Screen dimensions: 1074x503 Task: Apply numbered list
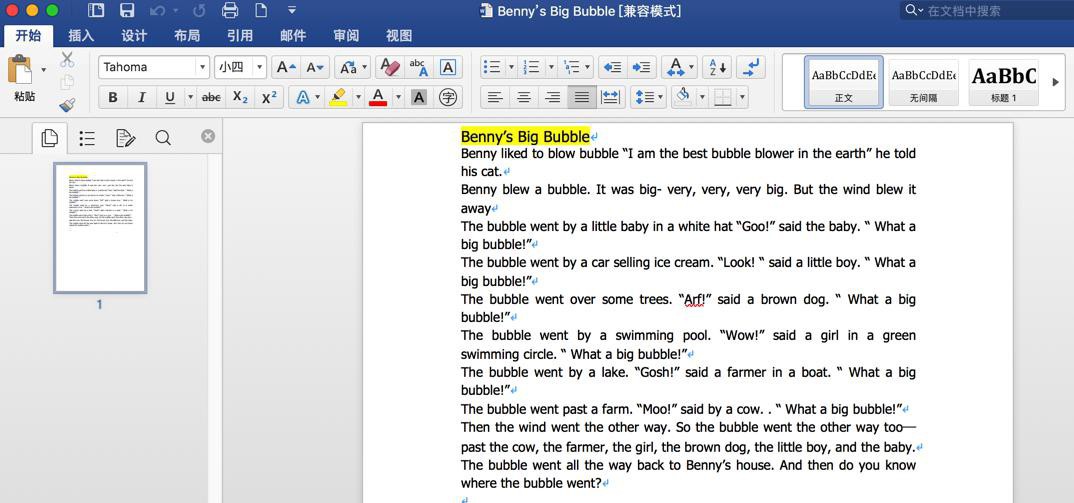click(532, 67)
